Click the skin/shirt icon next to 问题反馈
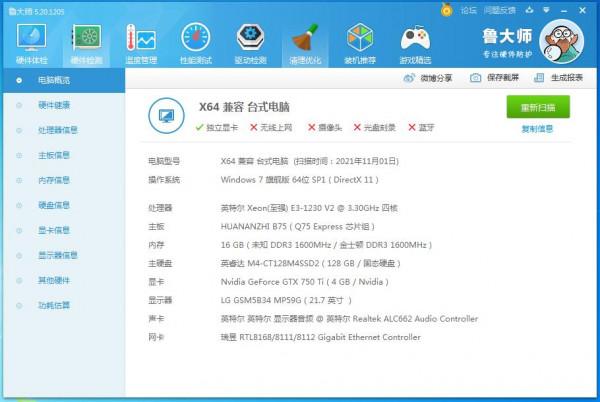 (530, 10)
